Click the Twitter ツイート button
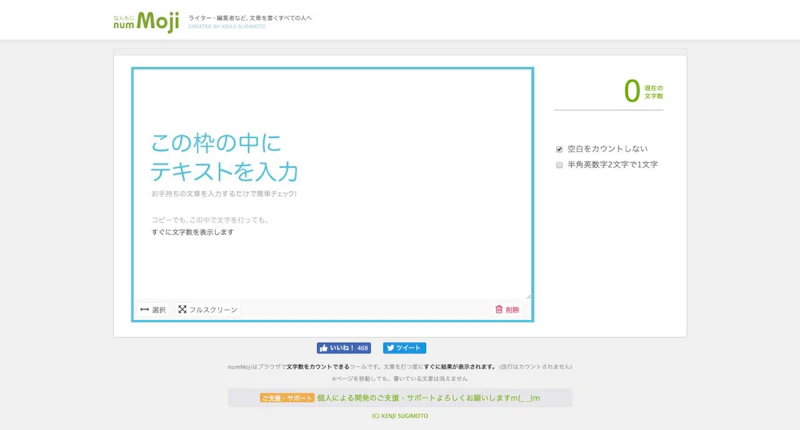Image resolution: width=800 pixels, height=430 pixels. coord(404,348)
